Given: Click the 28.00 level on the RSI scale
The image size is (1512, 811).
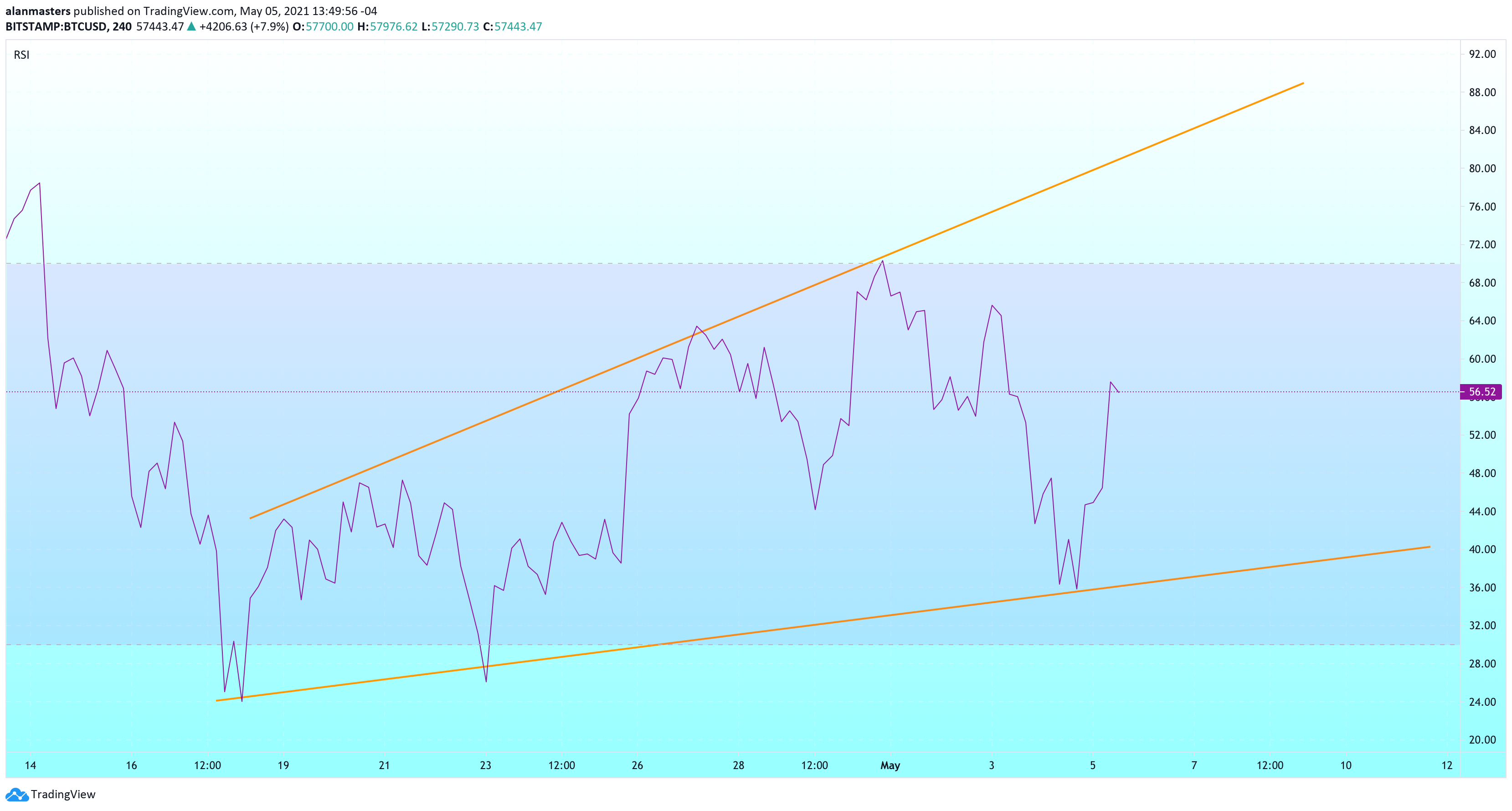Looking at the screenshot, I should point(1482,664).
